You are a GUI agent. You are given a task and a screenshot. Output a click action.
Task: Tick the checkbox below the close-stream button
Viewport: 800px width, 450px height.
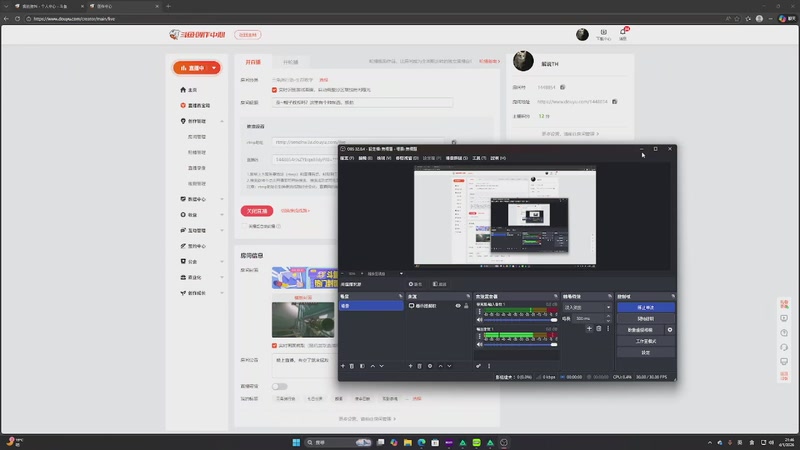pos(244,226)
